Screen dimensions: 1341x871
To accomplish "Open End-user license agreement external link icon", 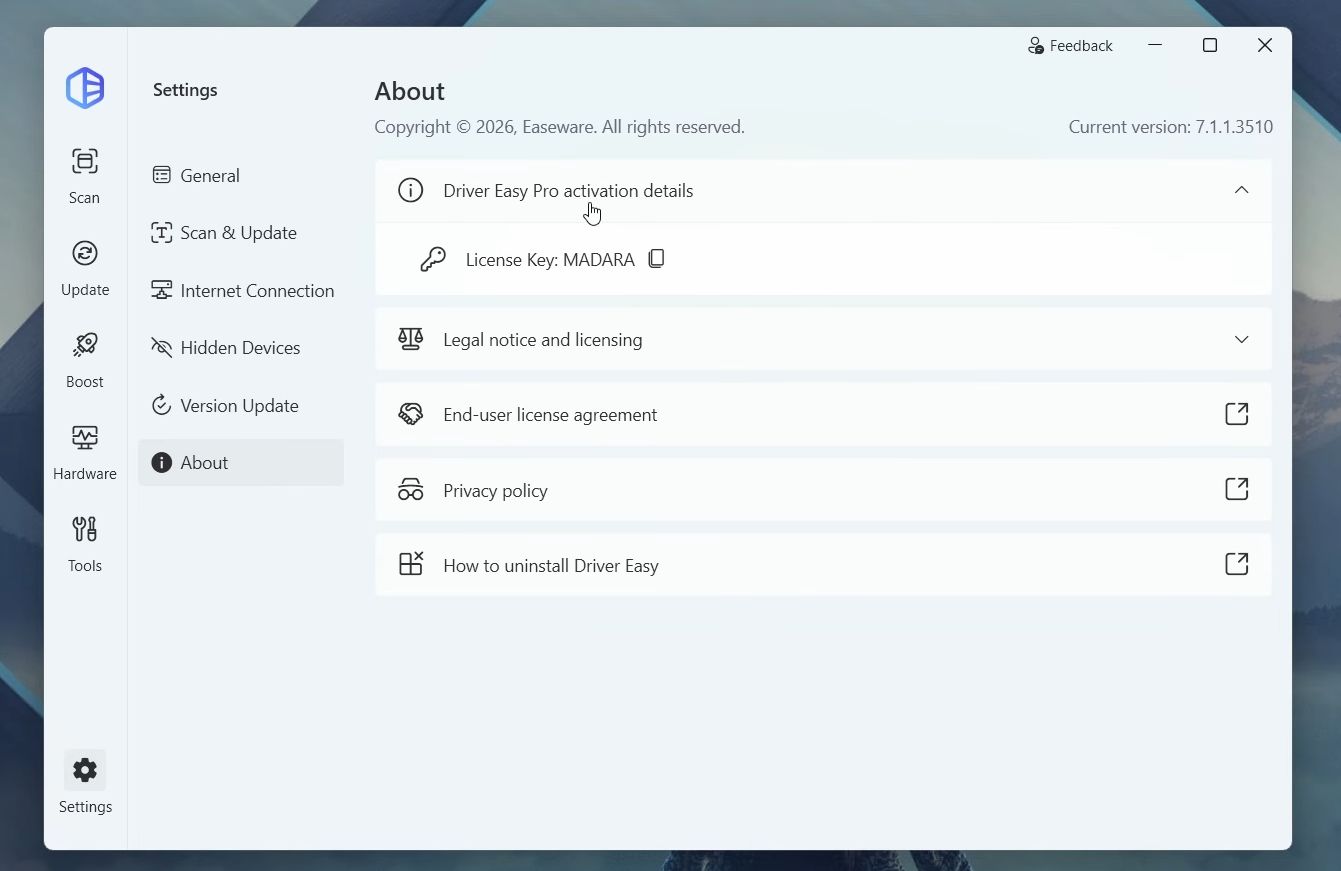I will click(1237, 414).
